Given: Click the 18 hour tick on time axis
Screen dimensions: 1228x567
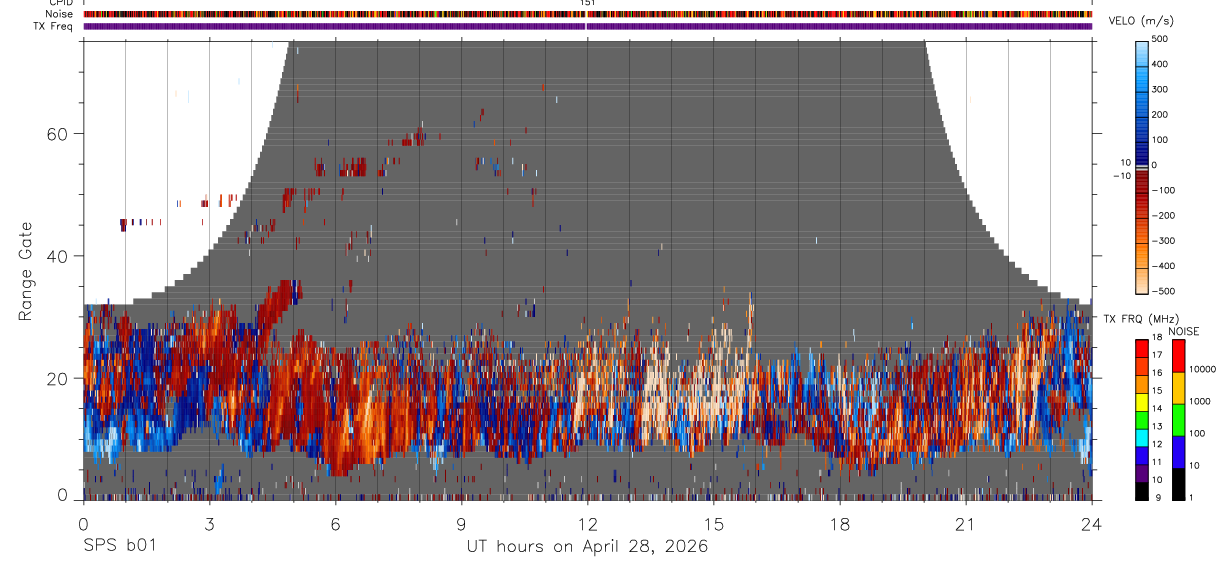Looking at the screenshot, I should coord(839,523).
